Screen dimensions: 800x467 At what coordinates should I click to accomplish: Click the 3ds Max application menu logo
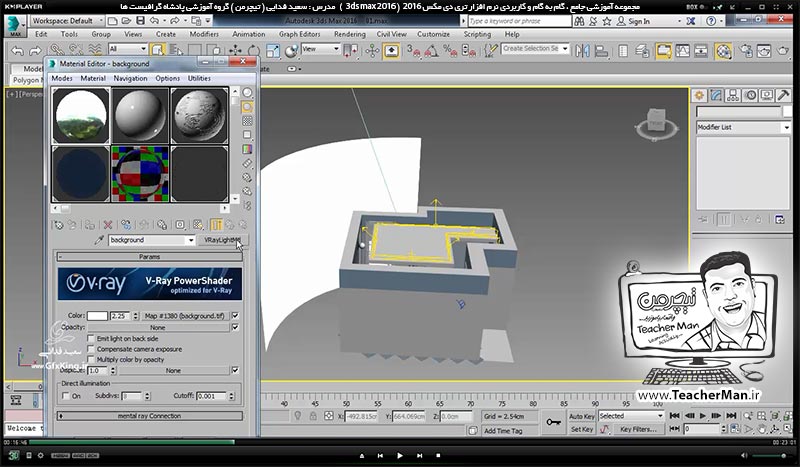[x=14, y=26]
